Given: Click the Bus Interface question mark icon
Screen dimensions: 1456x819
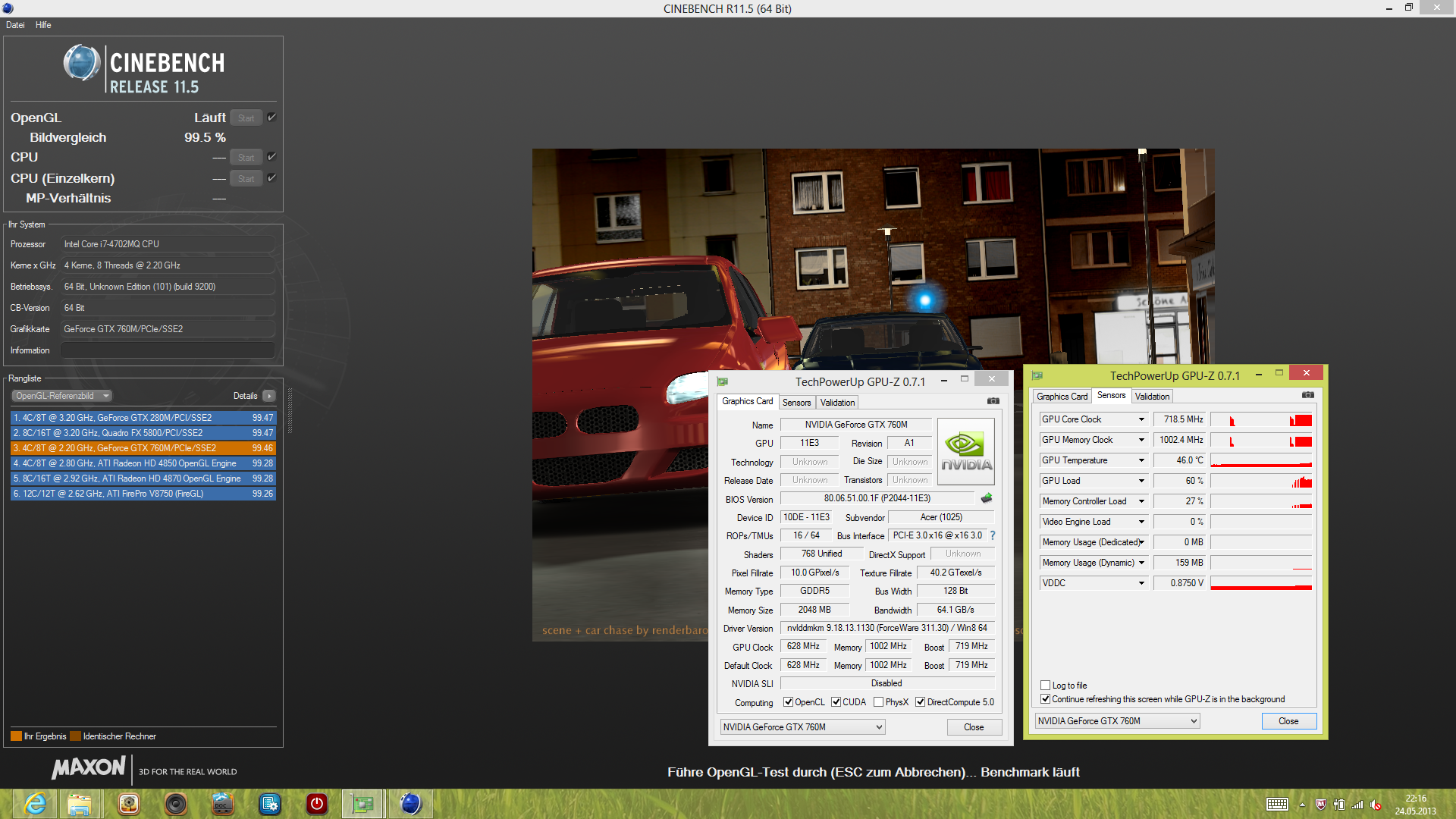Looking at the screenshot, I should click(x=993, y=535).
